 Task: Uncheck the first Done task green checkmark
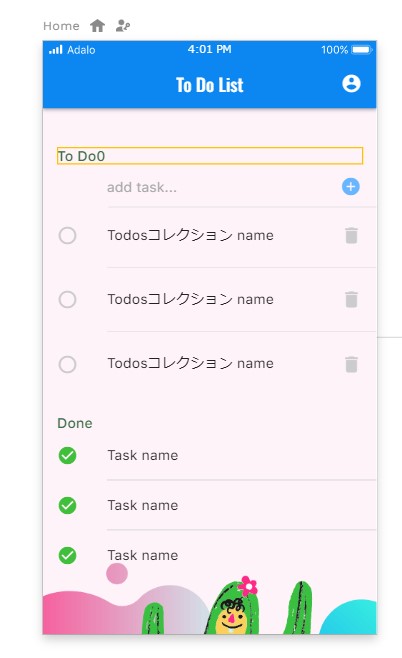pos(67,455)
